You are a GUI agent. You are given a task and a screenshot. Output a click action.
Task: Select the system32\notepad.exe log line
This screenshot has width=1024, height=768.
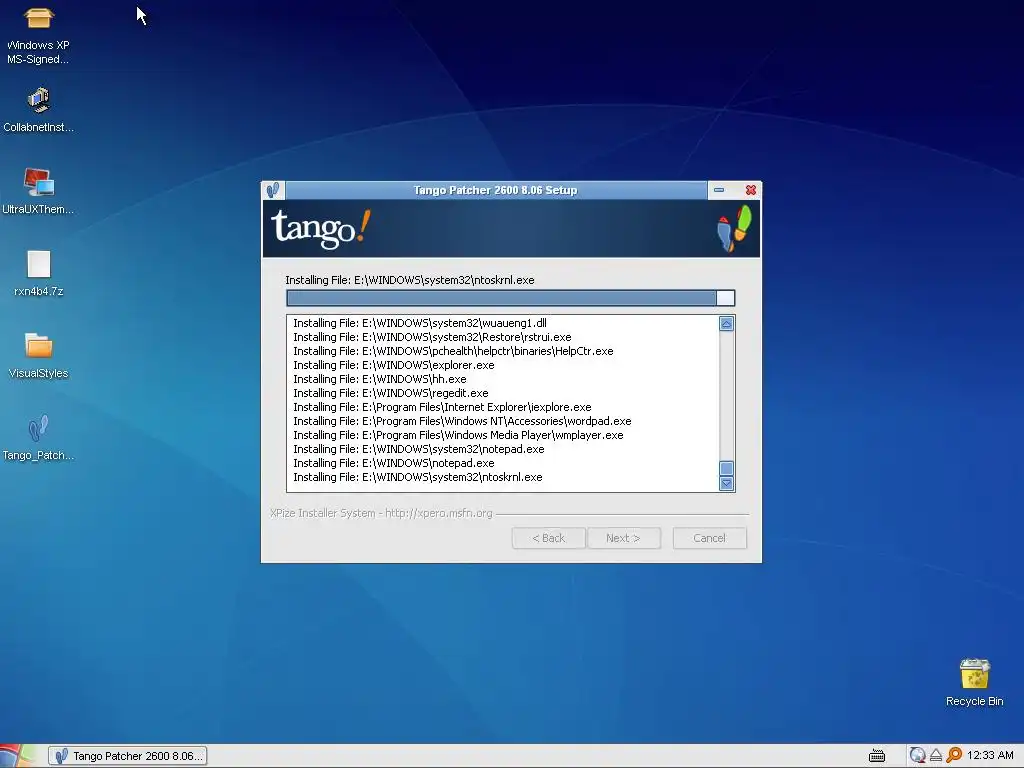pyautogui.click(x=419, y=449)
